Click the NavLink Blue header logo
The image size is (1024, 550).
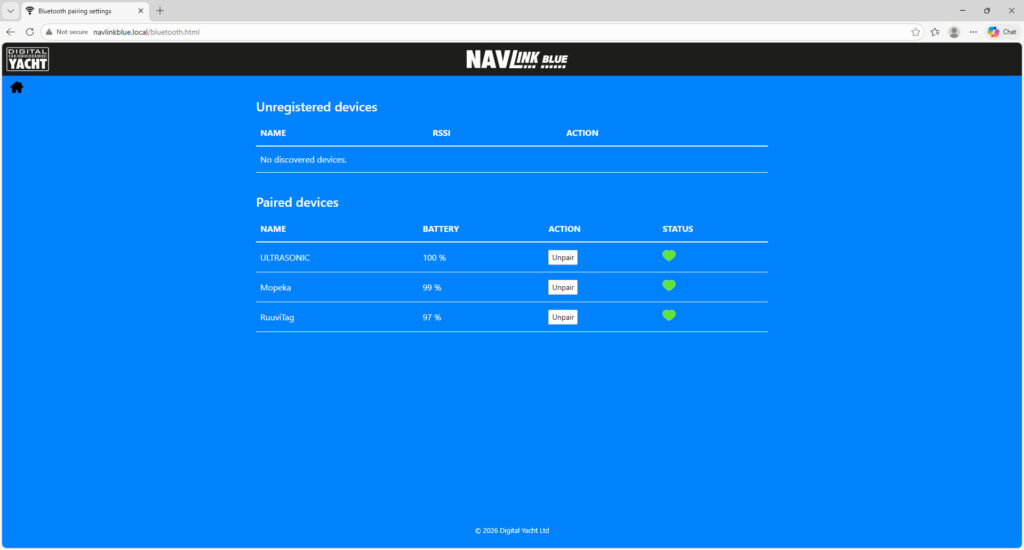coord(516,60)
